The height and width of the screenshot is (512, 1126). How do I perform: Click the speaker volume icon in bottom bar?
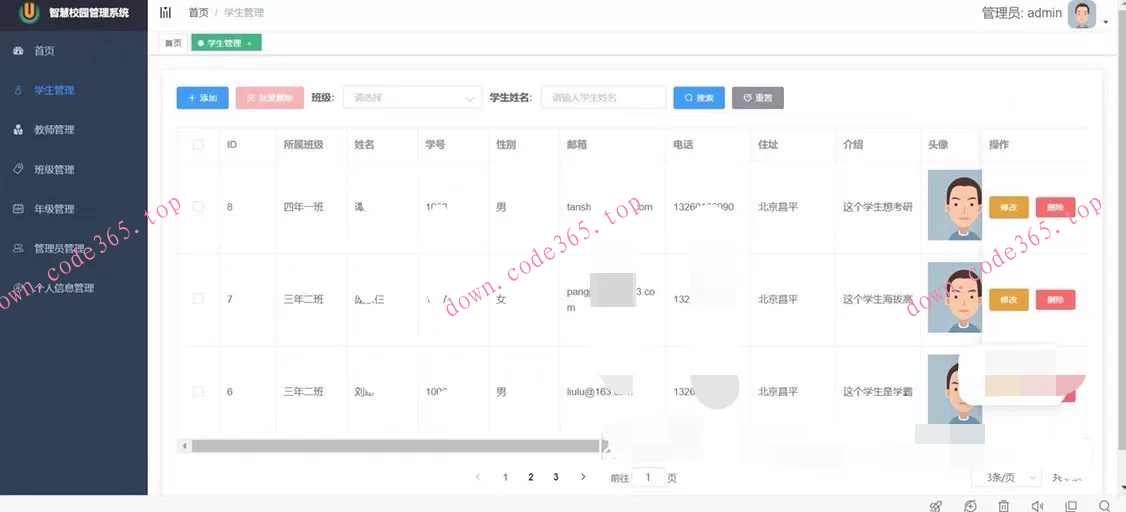click(1037, 506)
